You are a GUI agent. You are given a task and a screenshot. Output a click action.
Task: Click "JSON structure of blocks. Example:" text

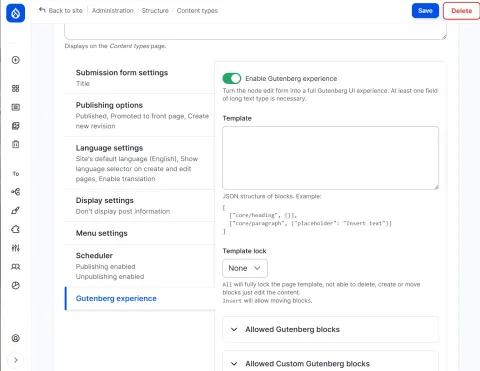click(x=272, y=196)
